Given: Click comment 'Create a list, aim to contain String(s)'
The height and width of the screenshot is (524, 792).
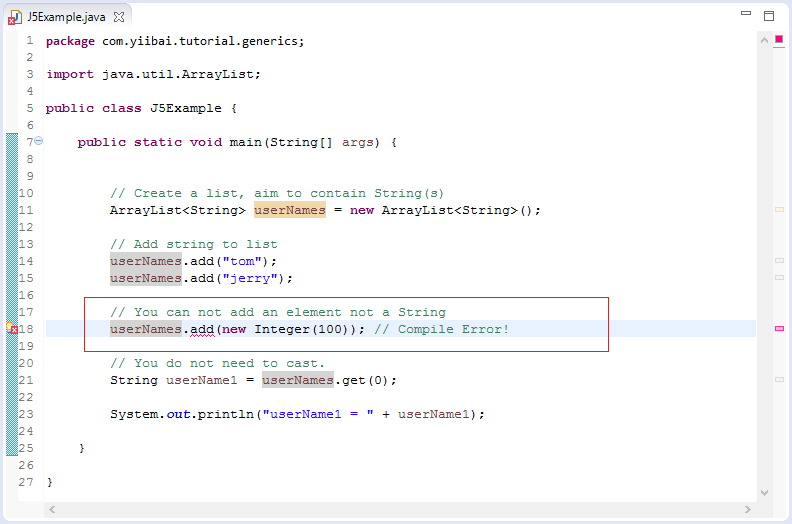Looking at the screenshot, I should pos(277,193).
